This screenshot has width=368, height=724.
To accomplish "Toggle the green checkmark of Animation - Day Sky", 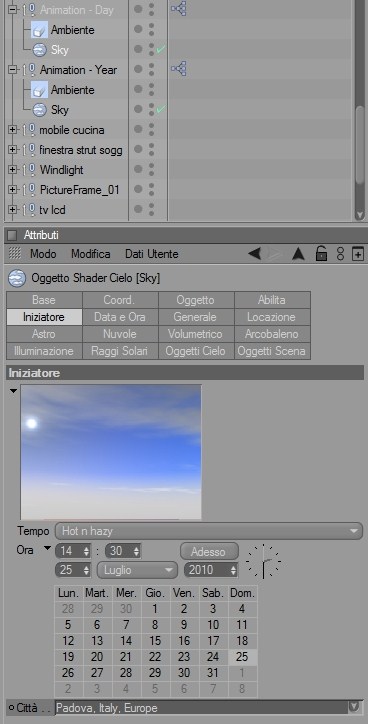I will 161,50.
